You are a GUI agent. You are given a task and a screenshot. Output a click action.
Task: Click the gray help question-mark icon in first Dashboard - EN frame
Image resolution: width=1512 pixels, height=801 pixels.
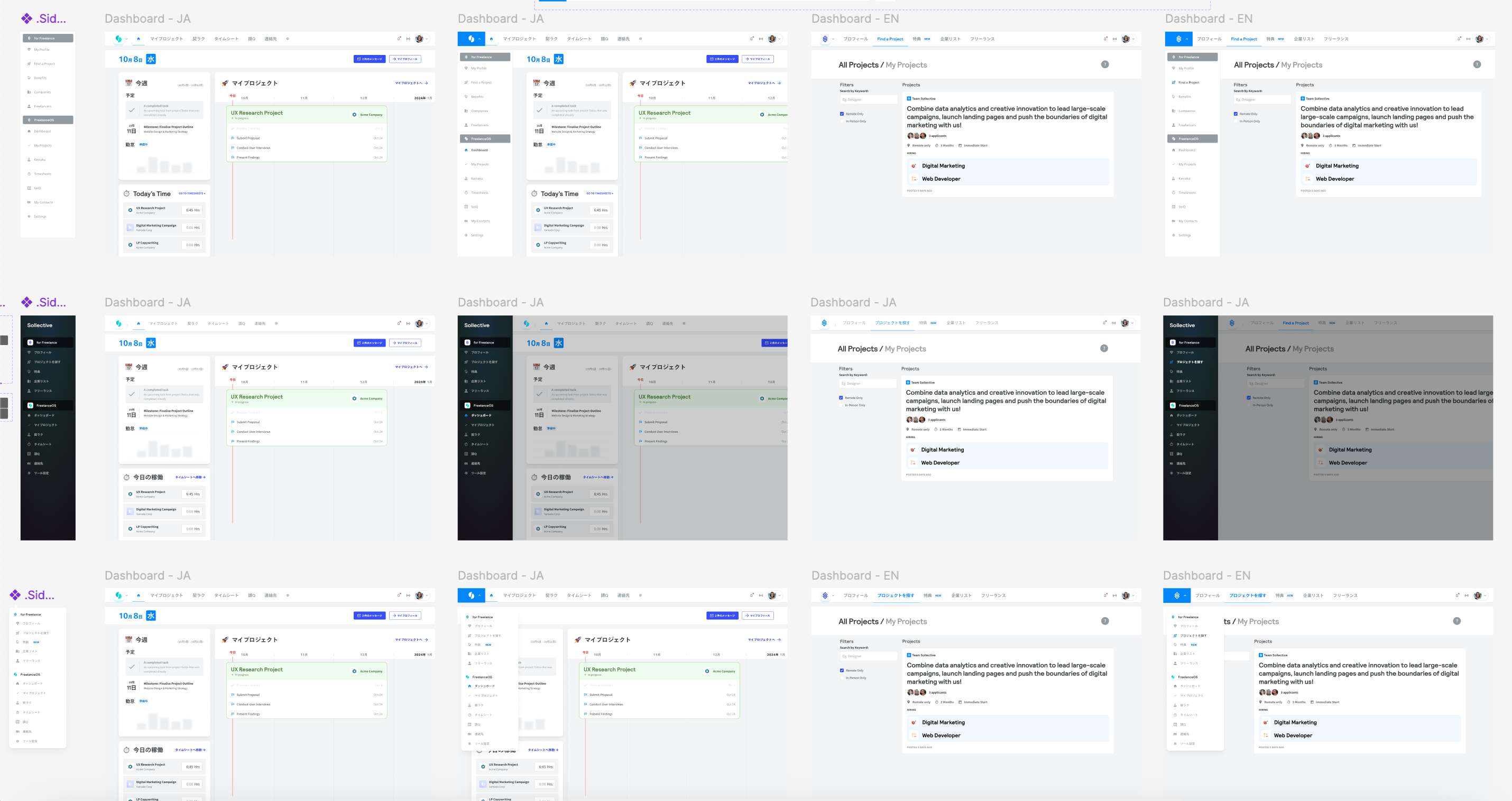pos(1104,64)
